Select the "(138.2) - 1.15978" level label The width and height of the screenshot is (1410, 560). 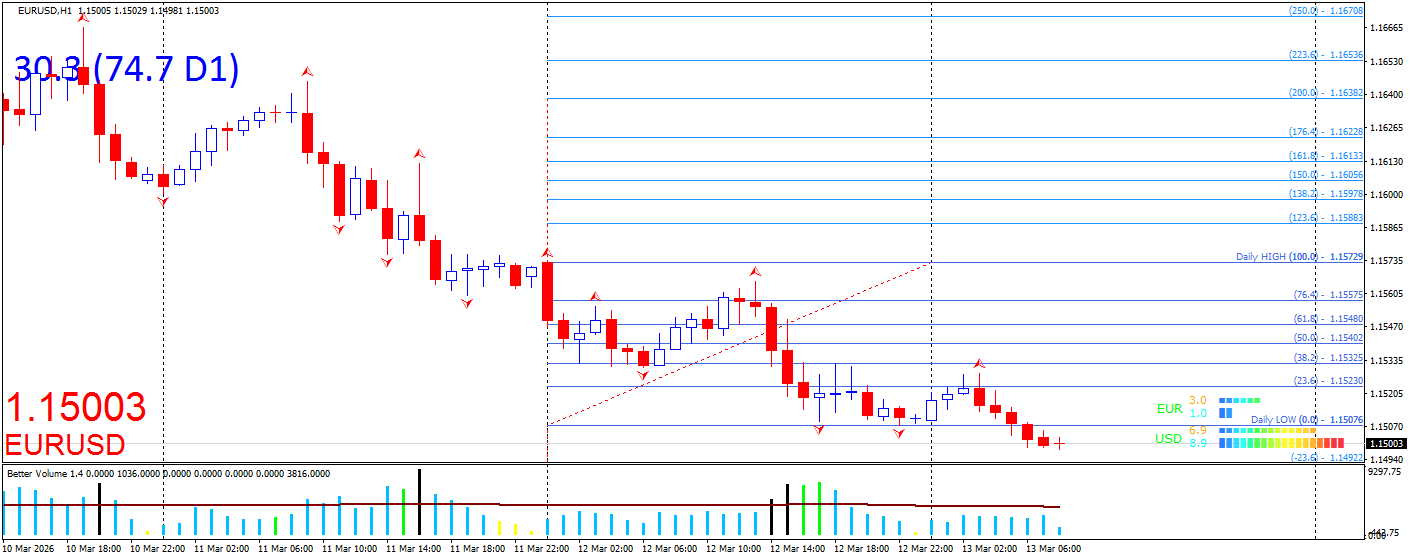point(1326,193)
